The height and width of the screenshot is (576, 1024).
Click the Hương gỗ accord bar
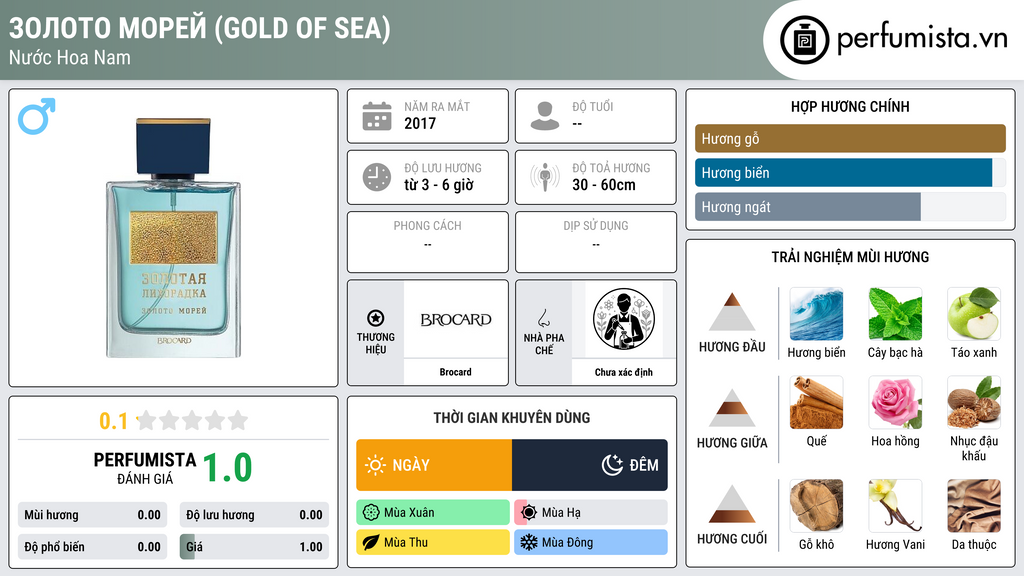tap(850, 138)
